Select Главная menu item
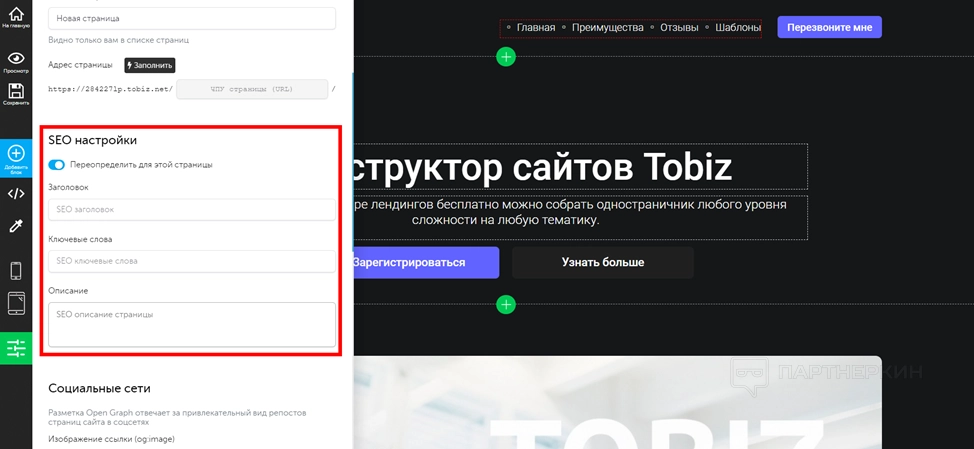Image resolution: width=974 pixels, height=449 pixels. click(535, 27)
